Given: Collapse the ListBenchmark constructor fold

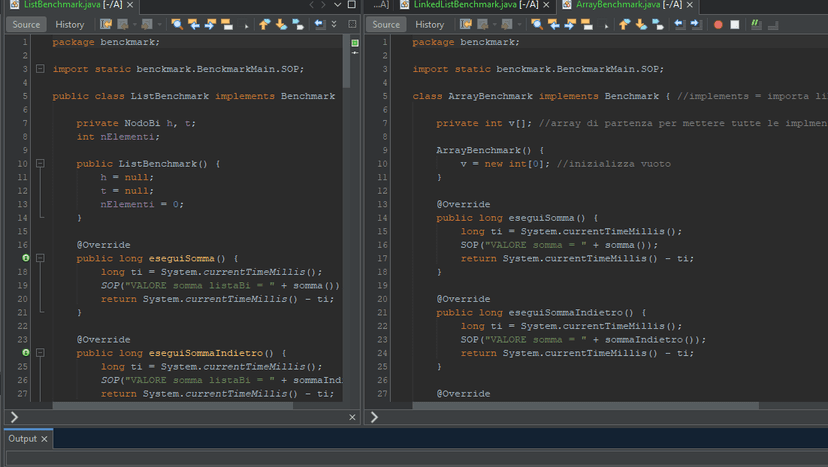Looking at the screenshot, I should point(40,163).
